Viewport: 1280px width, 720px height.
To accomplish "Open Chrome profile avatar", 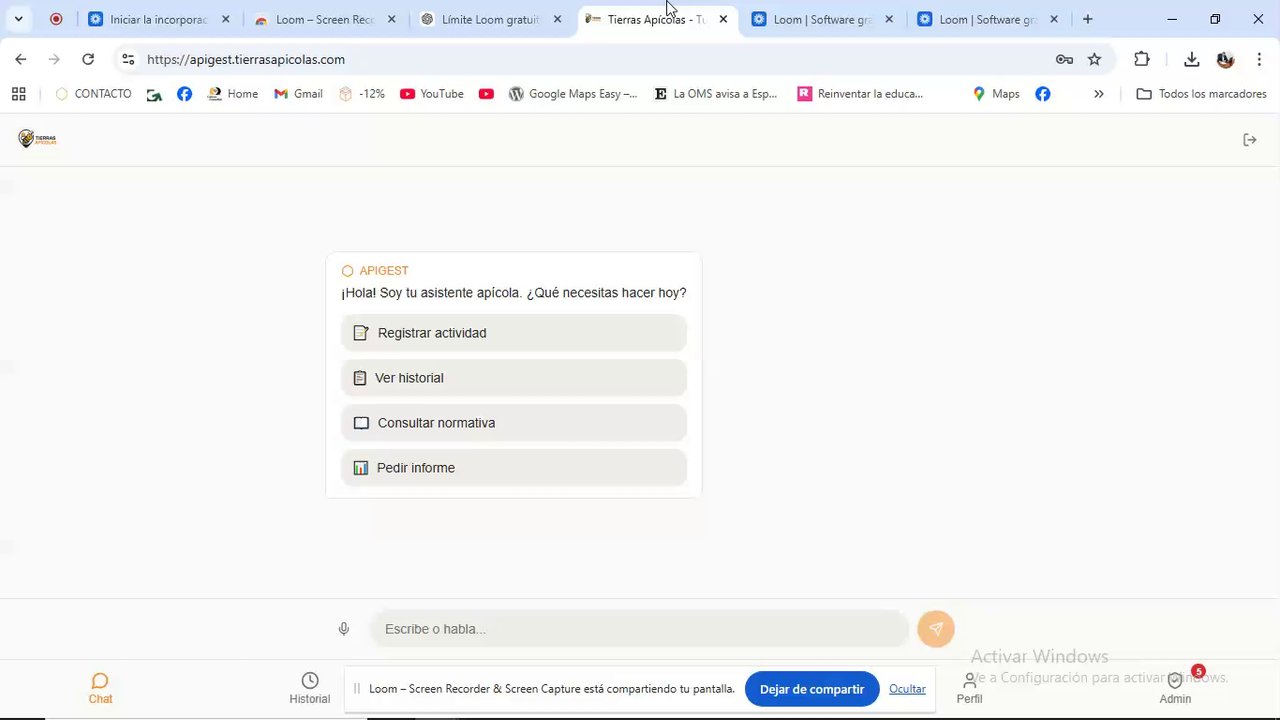I will [x=1225, y=59].
